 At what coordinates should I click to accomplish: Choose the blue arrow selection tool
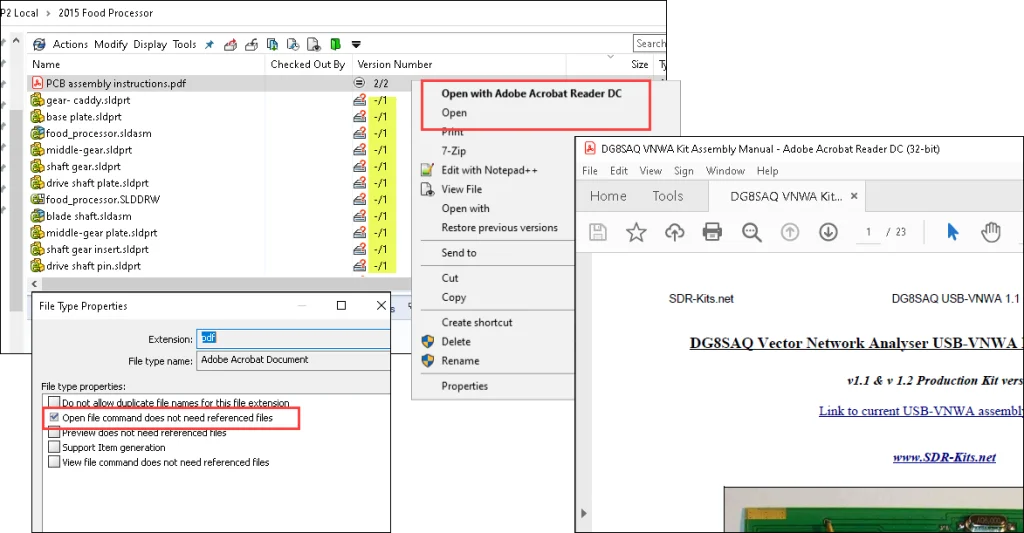[952, 232]
